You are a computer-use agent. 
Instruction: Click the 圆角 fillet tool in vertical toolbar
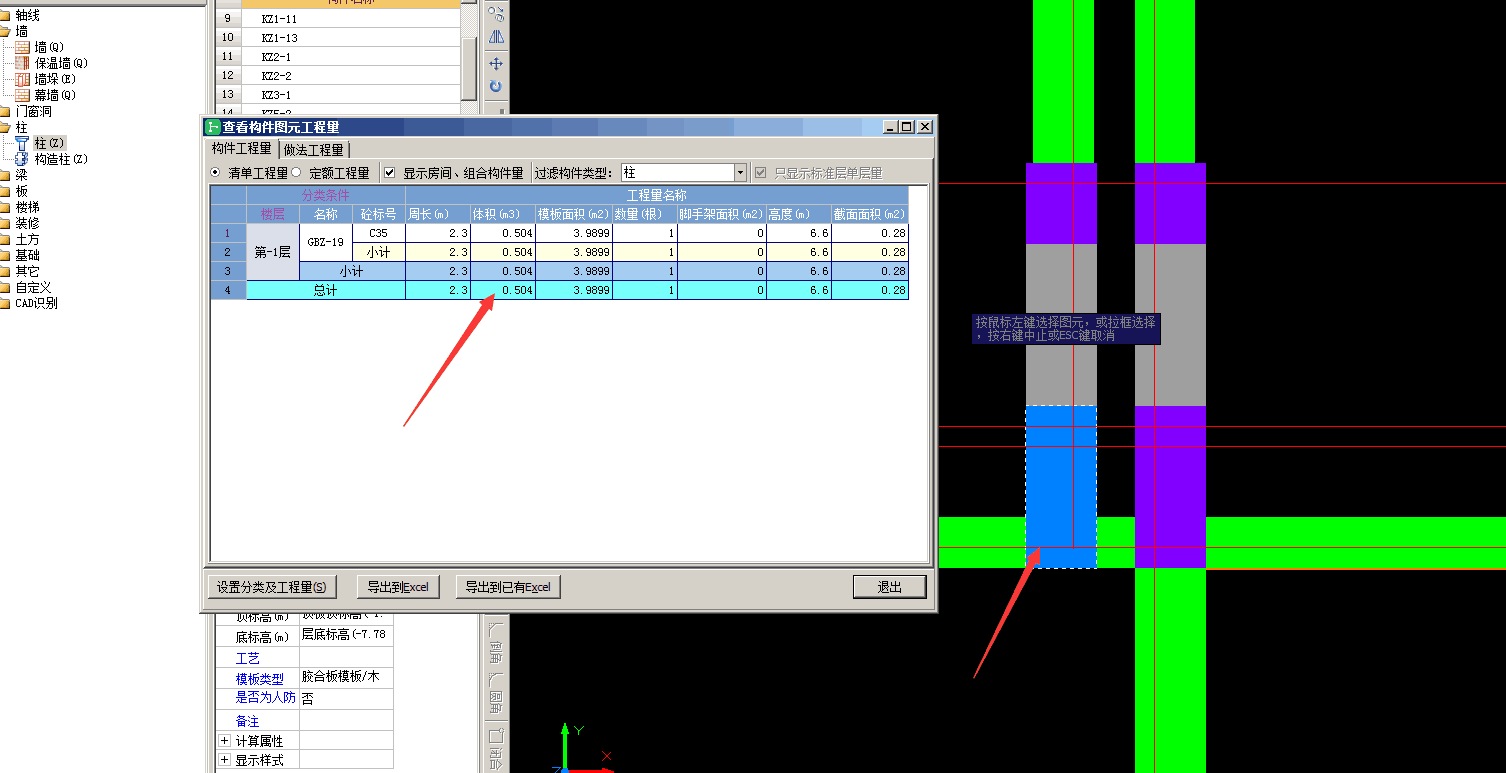[496, 693]
